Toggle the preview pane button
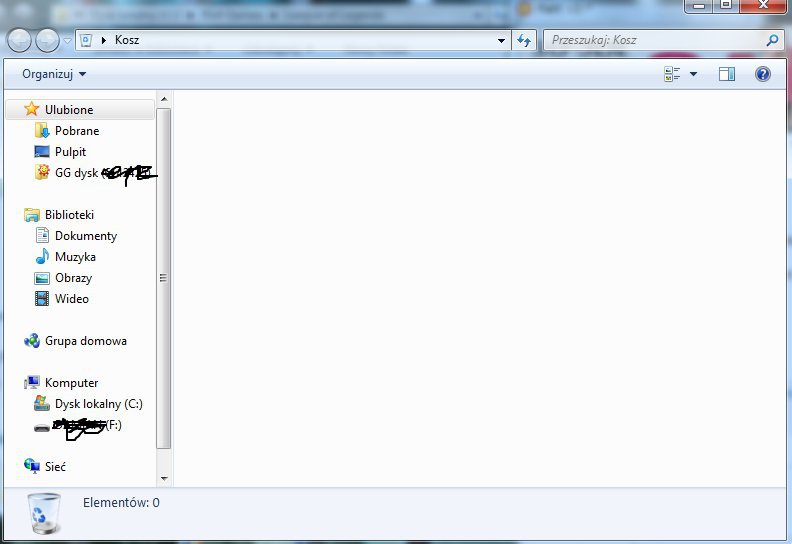Screen dimensions: 792x544 727,74
